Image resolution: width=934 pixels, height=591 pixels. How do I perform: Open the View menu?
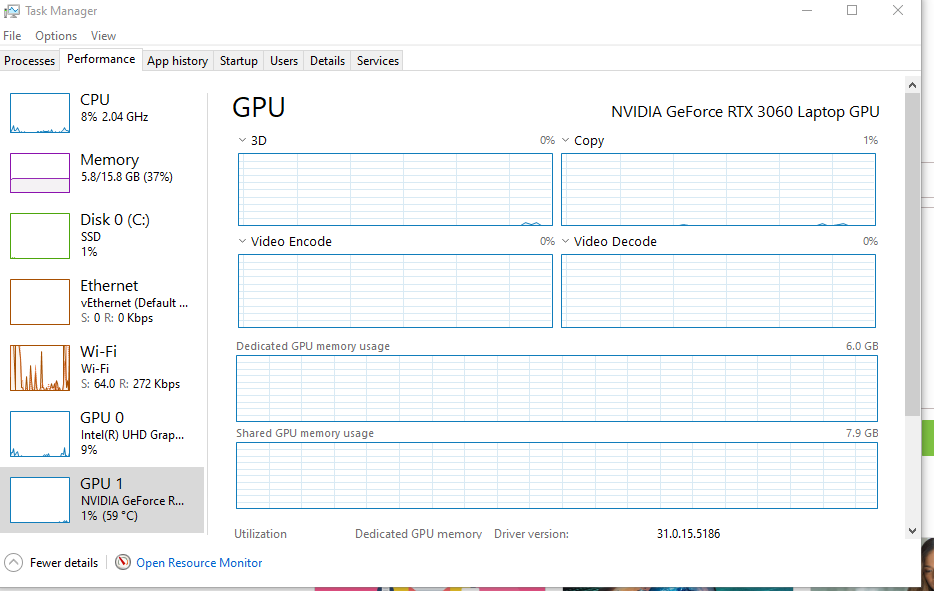click(x=103, y=36)
